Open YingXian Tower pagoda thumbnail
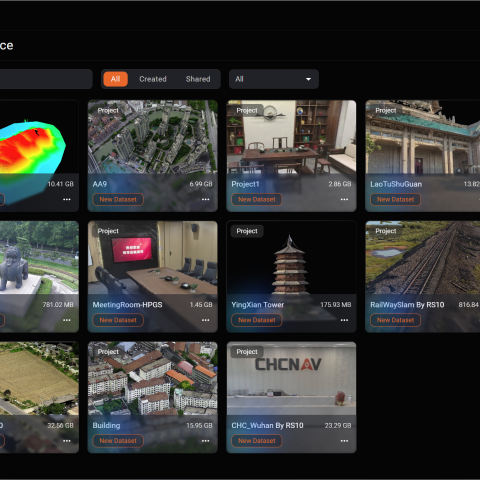 click(291, 257)
